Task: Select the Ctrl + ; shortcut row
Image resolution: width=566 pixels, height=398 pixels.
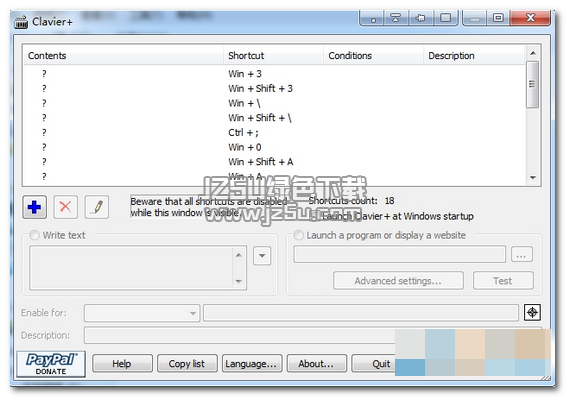Action: pos(274,132)
